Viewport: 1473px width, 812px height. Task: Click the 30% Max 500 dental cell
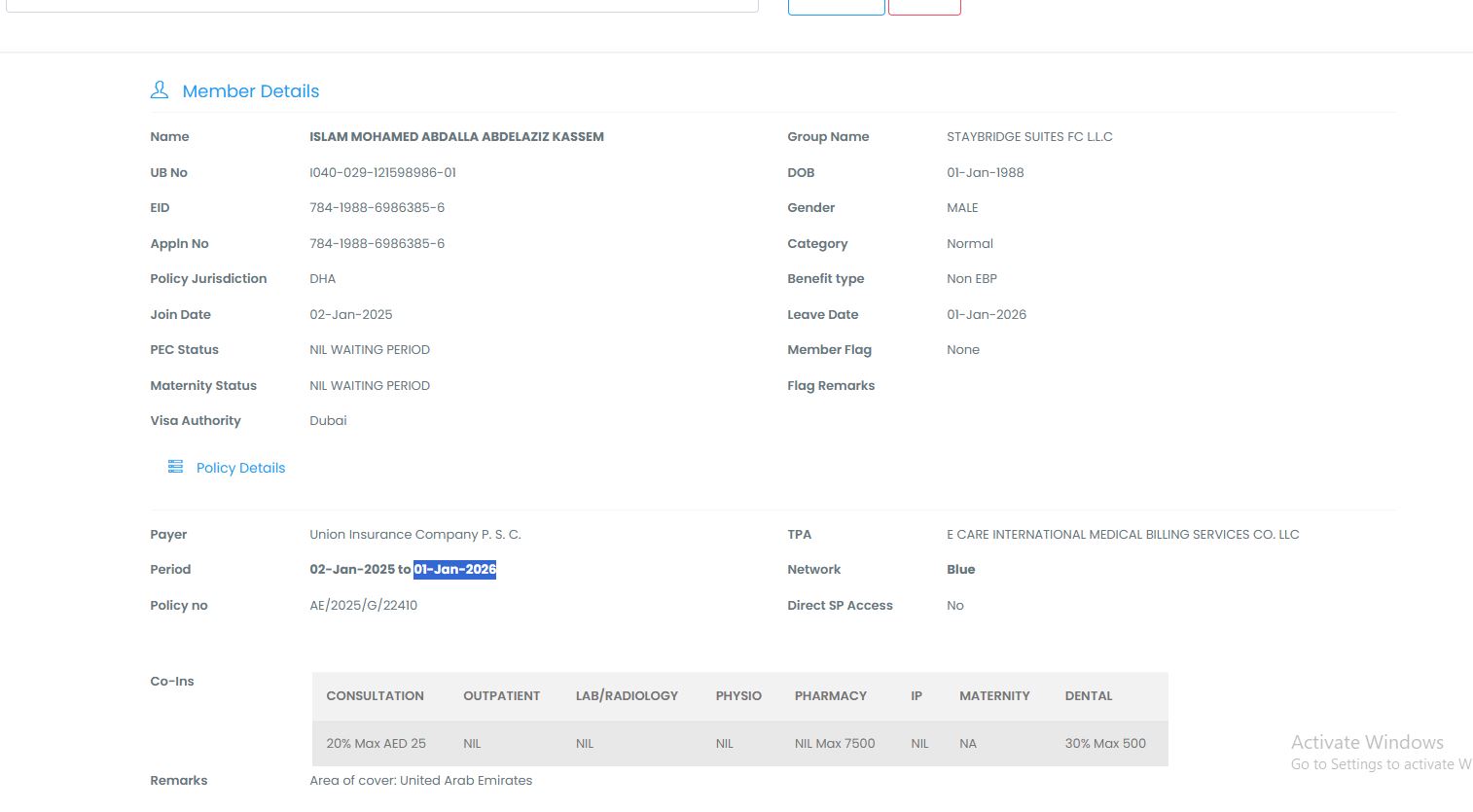(1105, 744)
